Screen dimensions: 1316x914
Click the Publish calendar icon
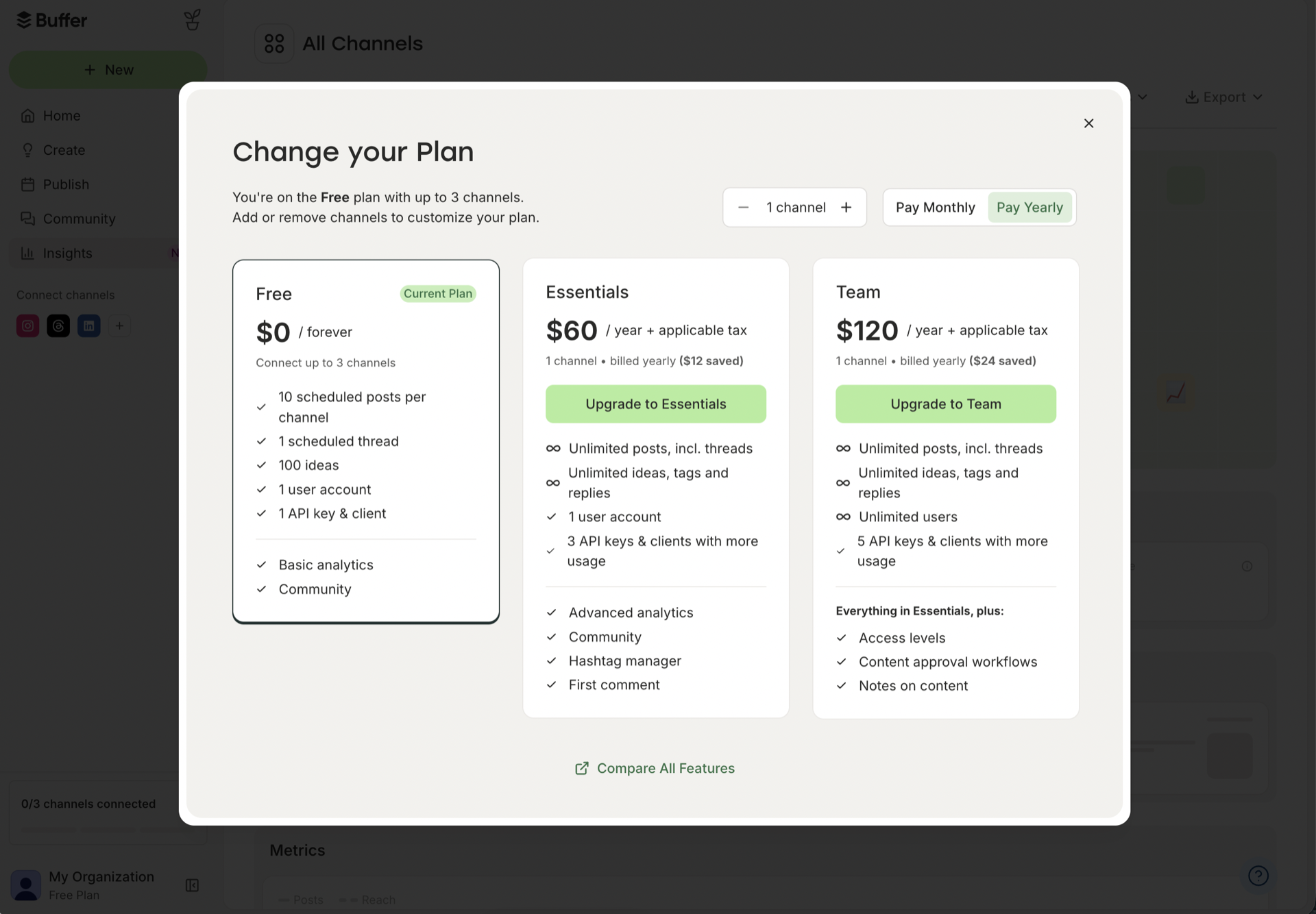click(x=27, y=184)
